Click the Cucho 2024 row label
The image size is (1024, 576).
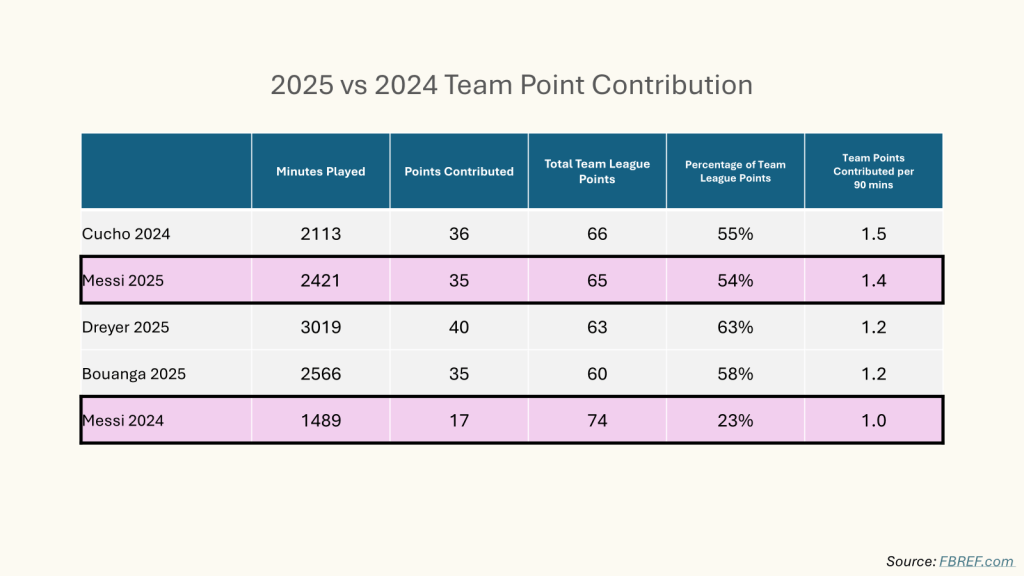pyautogui.click(x=126, y=234)
